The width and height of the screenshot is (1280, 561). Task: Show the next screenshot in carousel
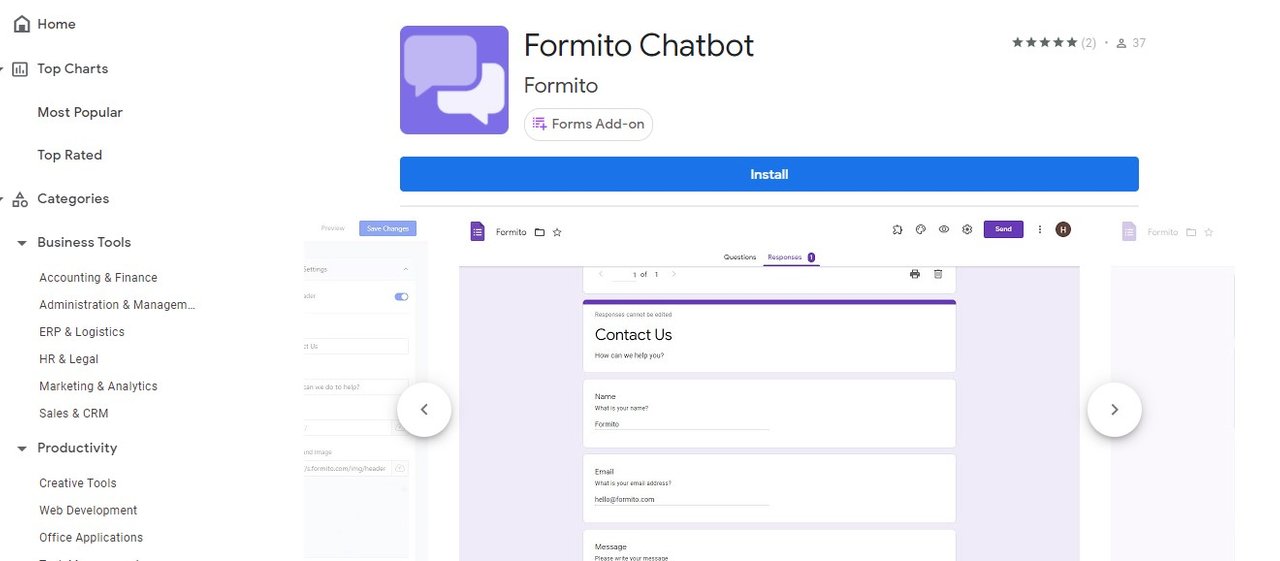(x=1114, y=409)
